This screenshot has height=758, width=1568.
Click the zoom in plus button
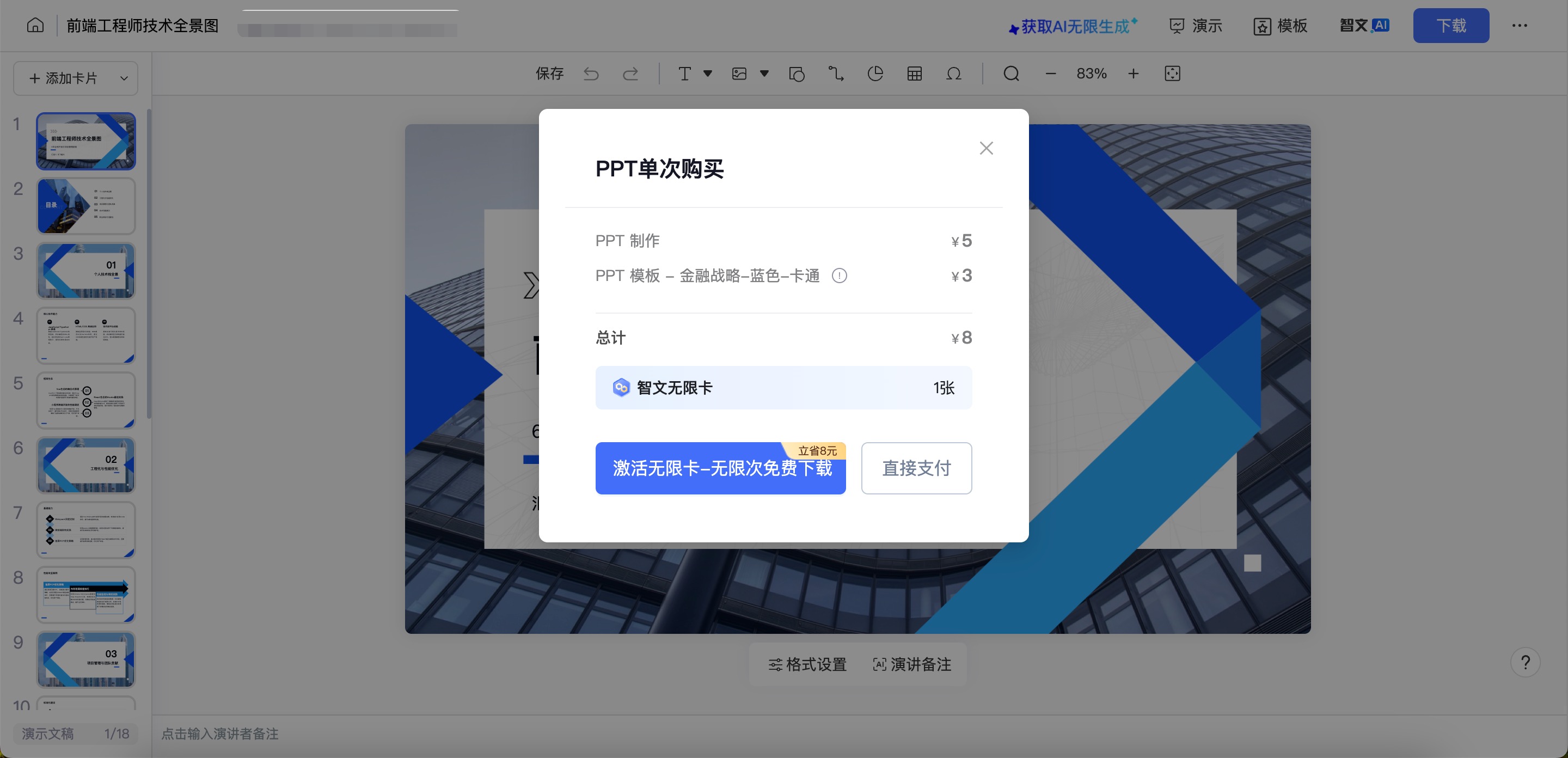[x=1133, y=74]
